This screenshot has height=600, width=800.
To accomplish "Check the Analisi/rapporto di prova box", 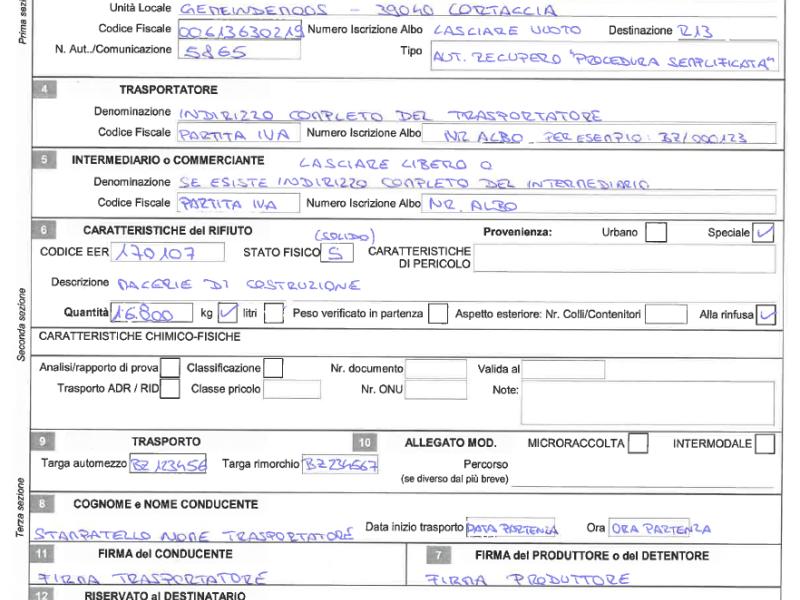I will [x=171, y=368].
